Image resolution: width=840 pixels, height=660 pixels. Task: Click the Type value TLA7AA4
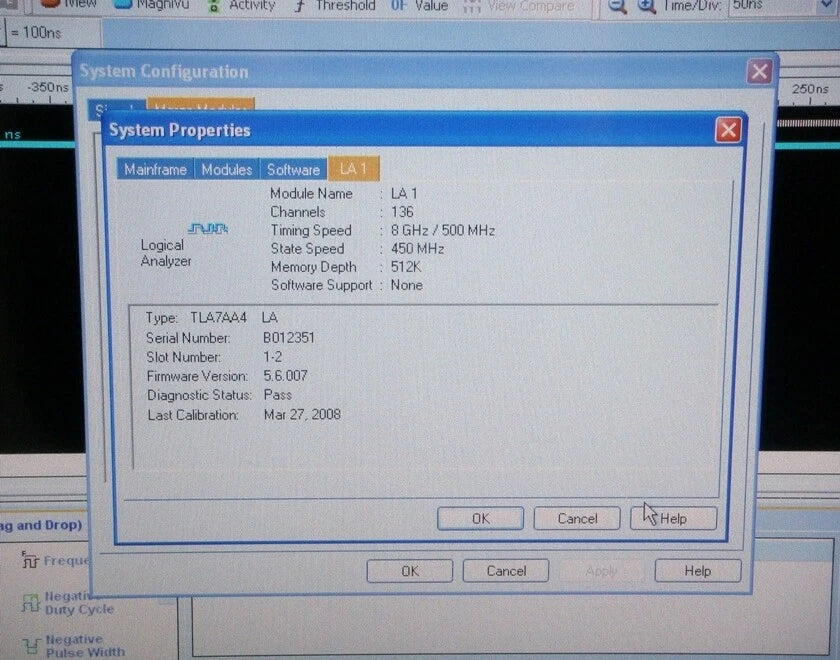pyautogui.click(x=219, y=318)
